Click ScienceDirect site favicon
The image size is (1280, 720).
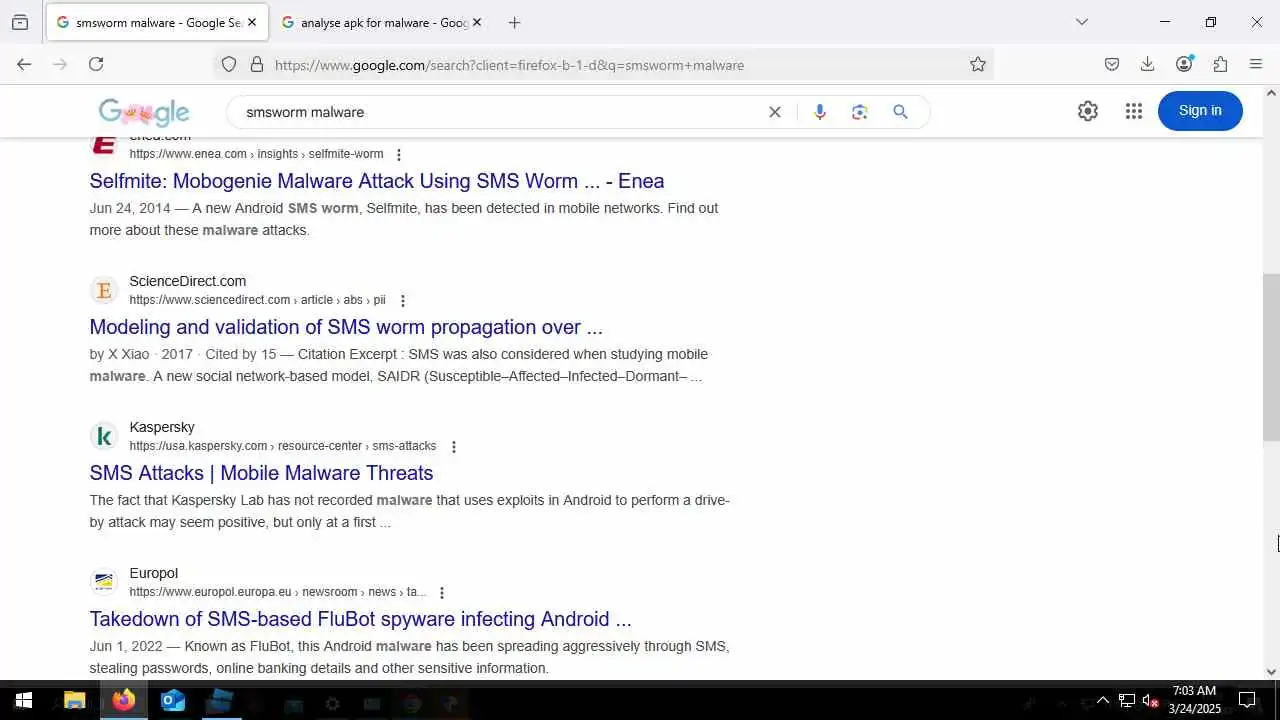tap(104, 291)
